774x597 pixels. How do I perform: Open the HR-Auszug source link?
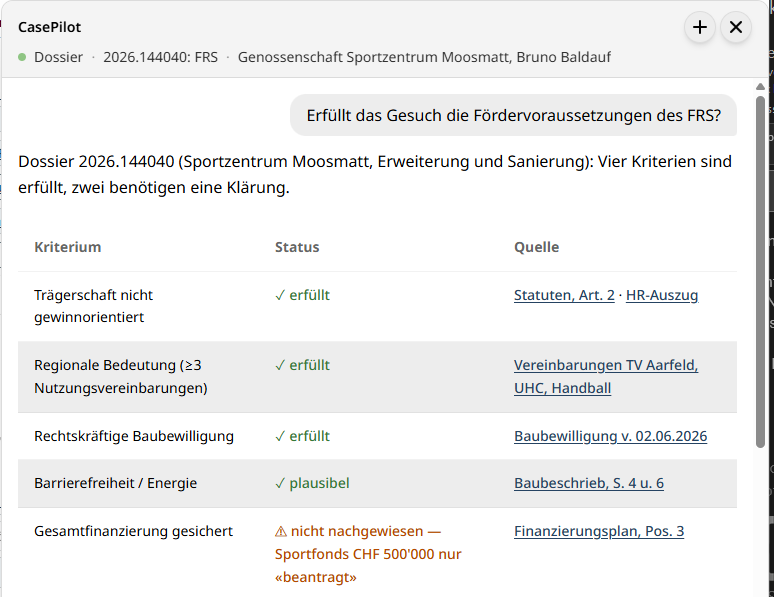(662, 295)
